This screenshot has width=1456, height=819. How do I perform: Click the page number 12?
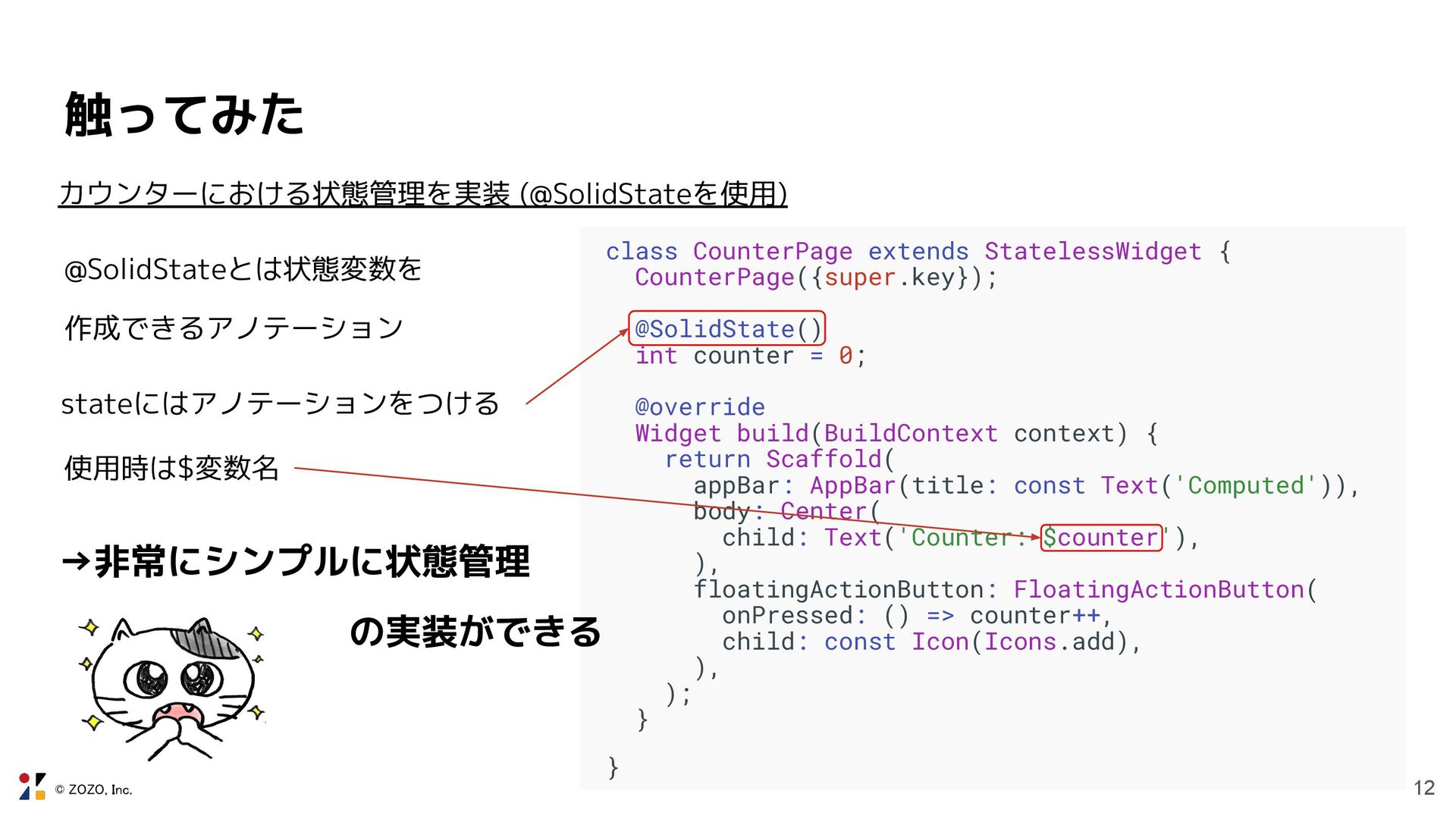click(1423, 788)
